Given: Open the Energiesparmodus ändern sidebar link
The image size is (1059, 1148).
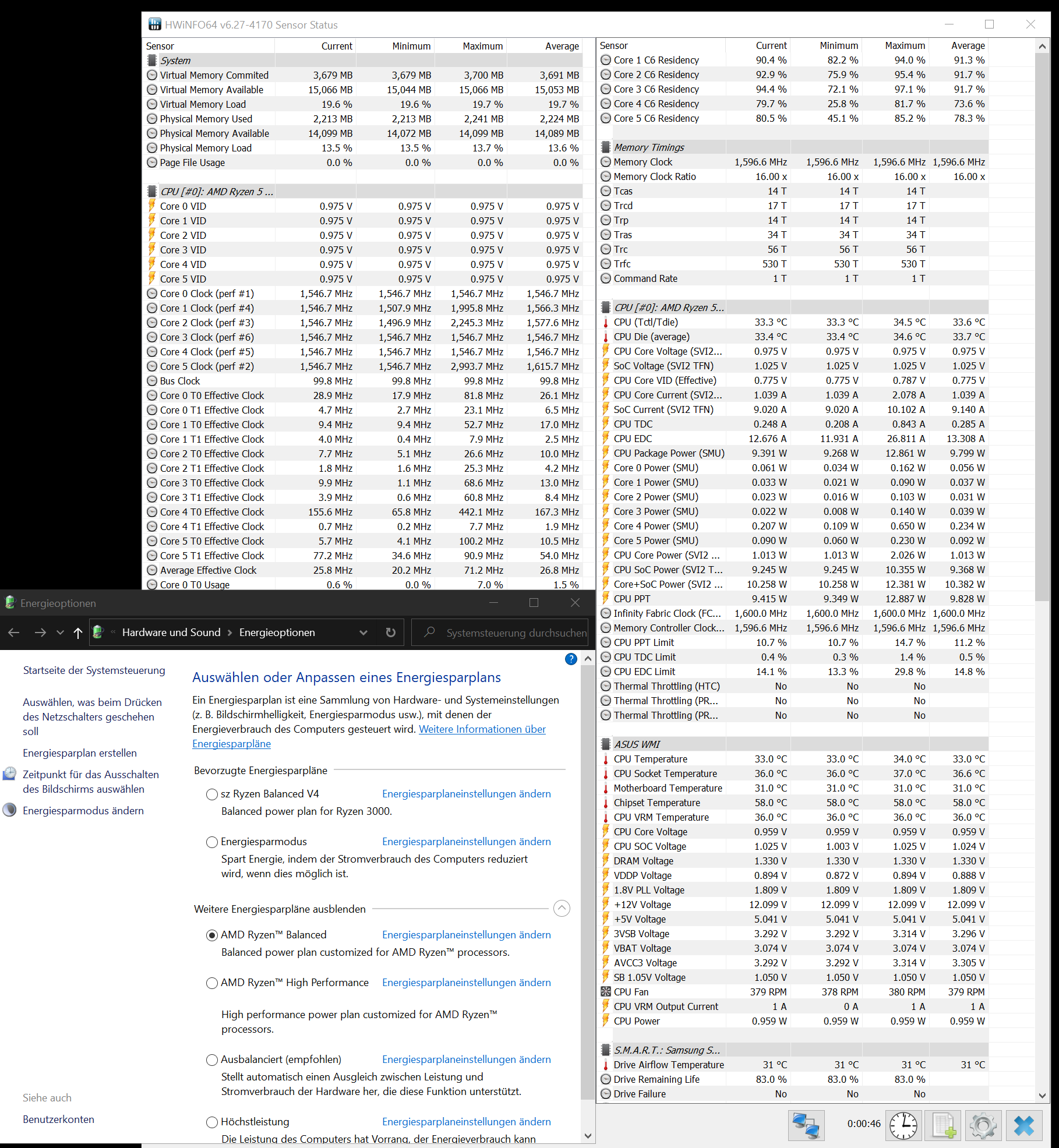Looking at the screenshot, I should [x=83, y=811].
